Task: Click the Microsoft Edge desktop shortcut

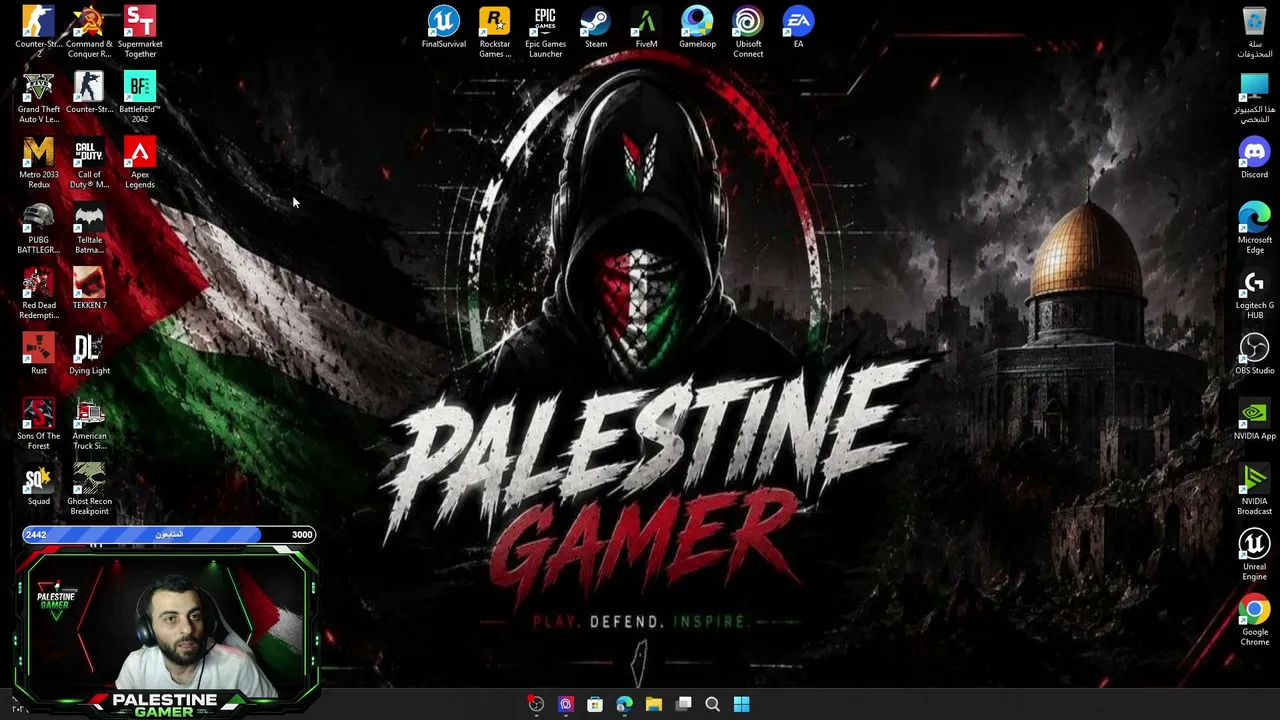Action: (1254, 228)
